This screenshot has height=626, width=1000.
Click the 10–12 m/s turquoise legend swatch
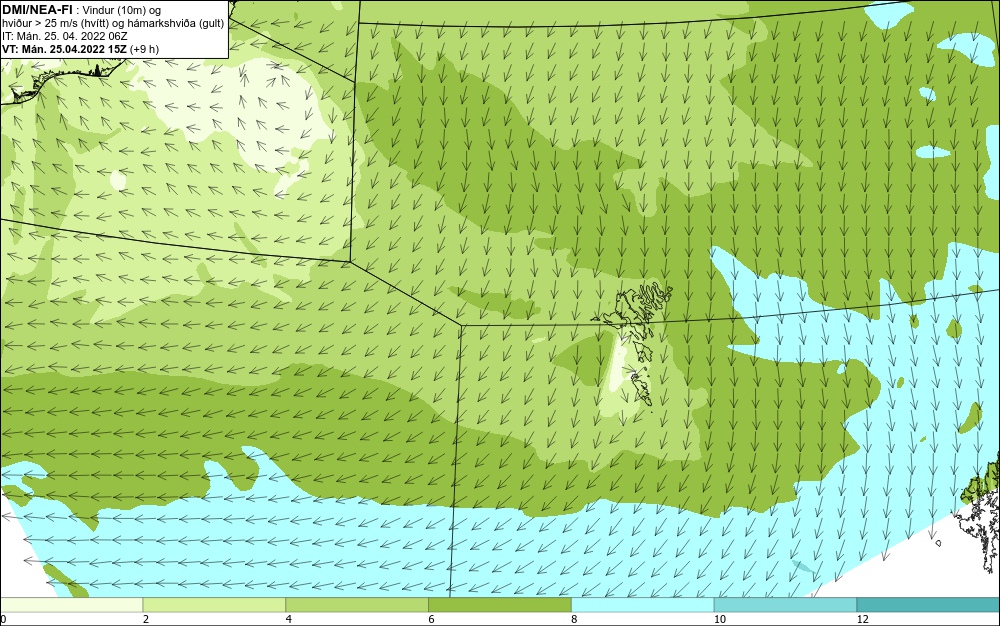(x=786, y=605)
